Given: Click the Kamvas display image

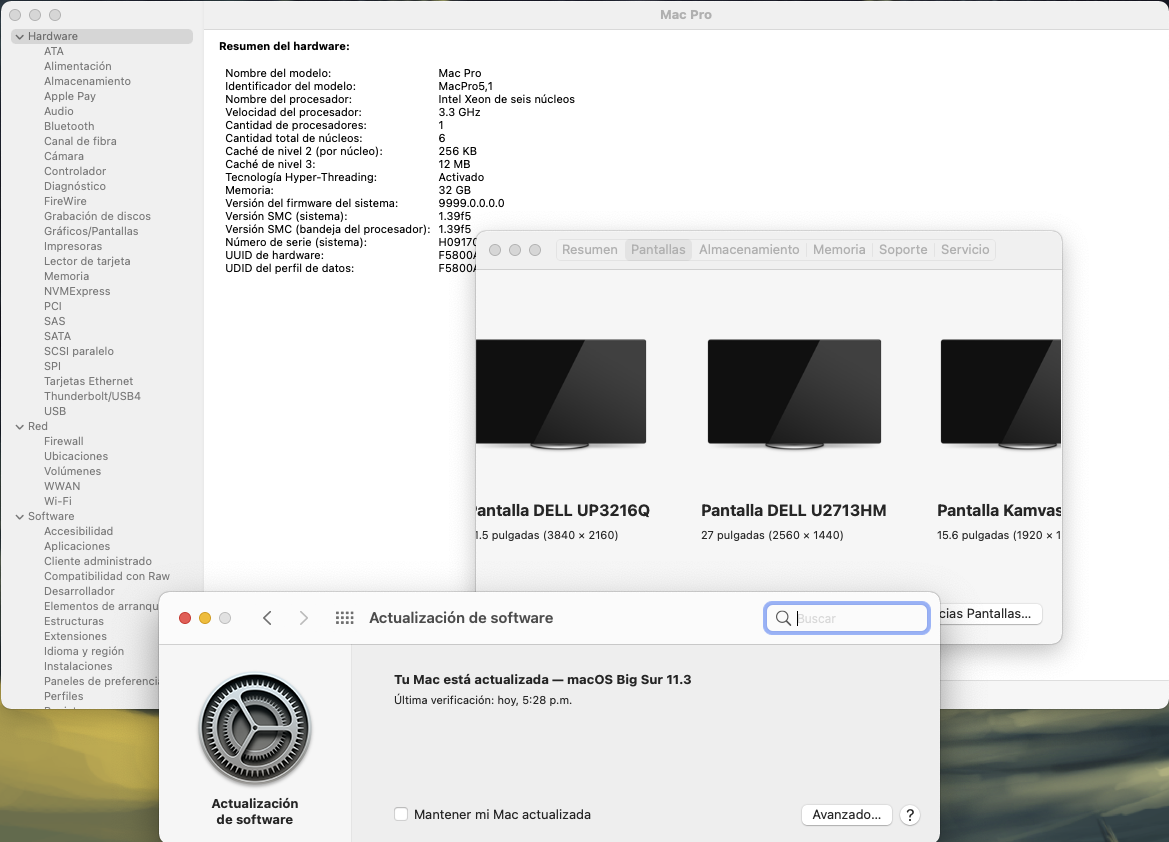Looking at the screenshot, I should pyautogui.click(x=1001, y=394).
